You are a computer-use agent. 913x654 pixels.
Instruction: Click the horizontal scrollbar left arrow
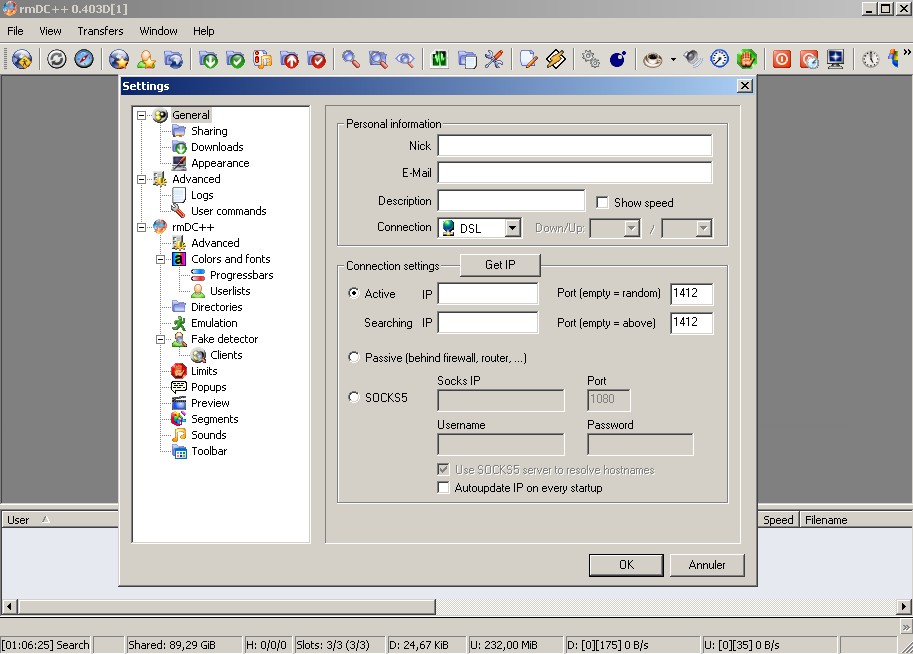[x=9, y=607]
